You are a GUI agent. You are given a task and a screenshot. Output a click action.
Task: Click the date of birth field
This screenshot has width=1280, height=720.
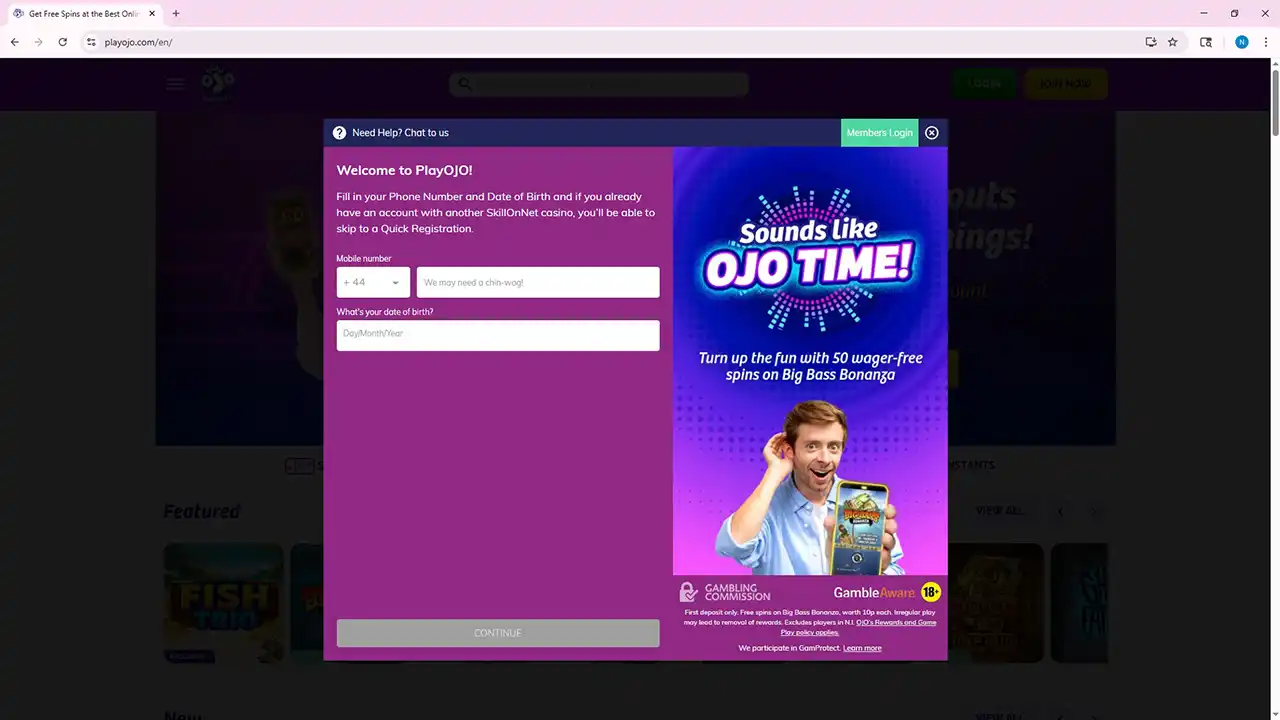point(498,335)
